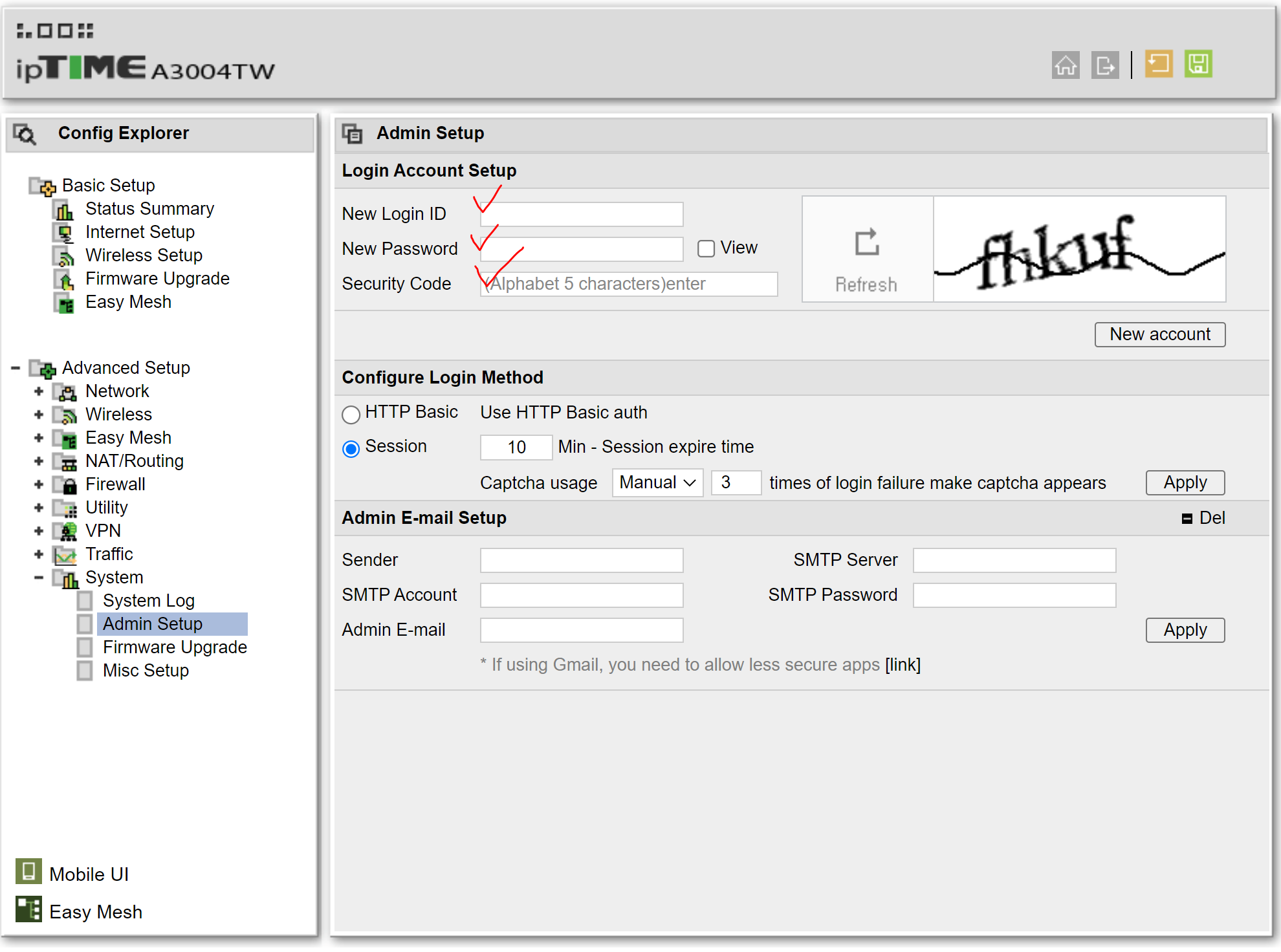
Task: Click the green save icon
Action: 1198,64
